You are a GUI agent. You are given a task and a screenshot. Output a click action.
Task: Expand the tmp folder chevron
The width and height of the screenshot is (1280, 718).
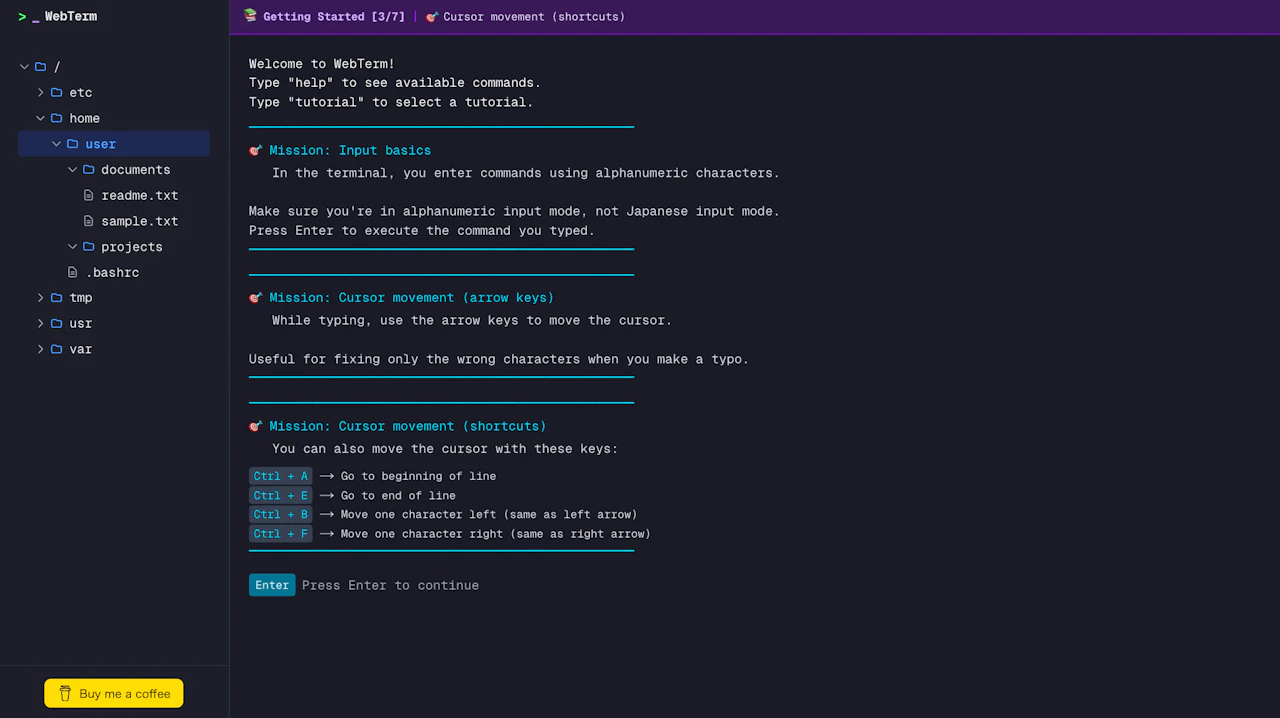click(x=40, y=298)
